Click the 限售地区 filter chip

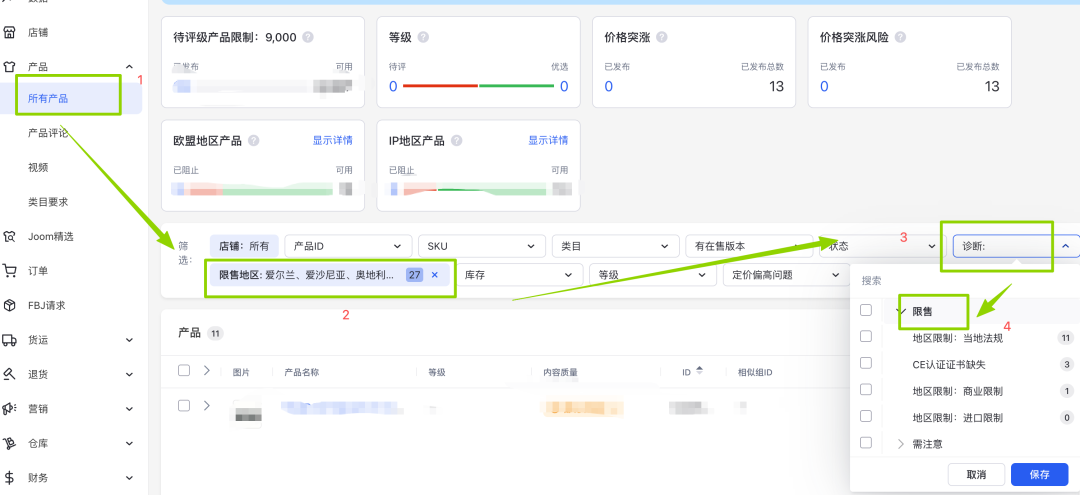pyautogui.click(x=329, y=275)
